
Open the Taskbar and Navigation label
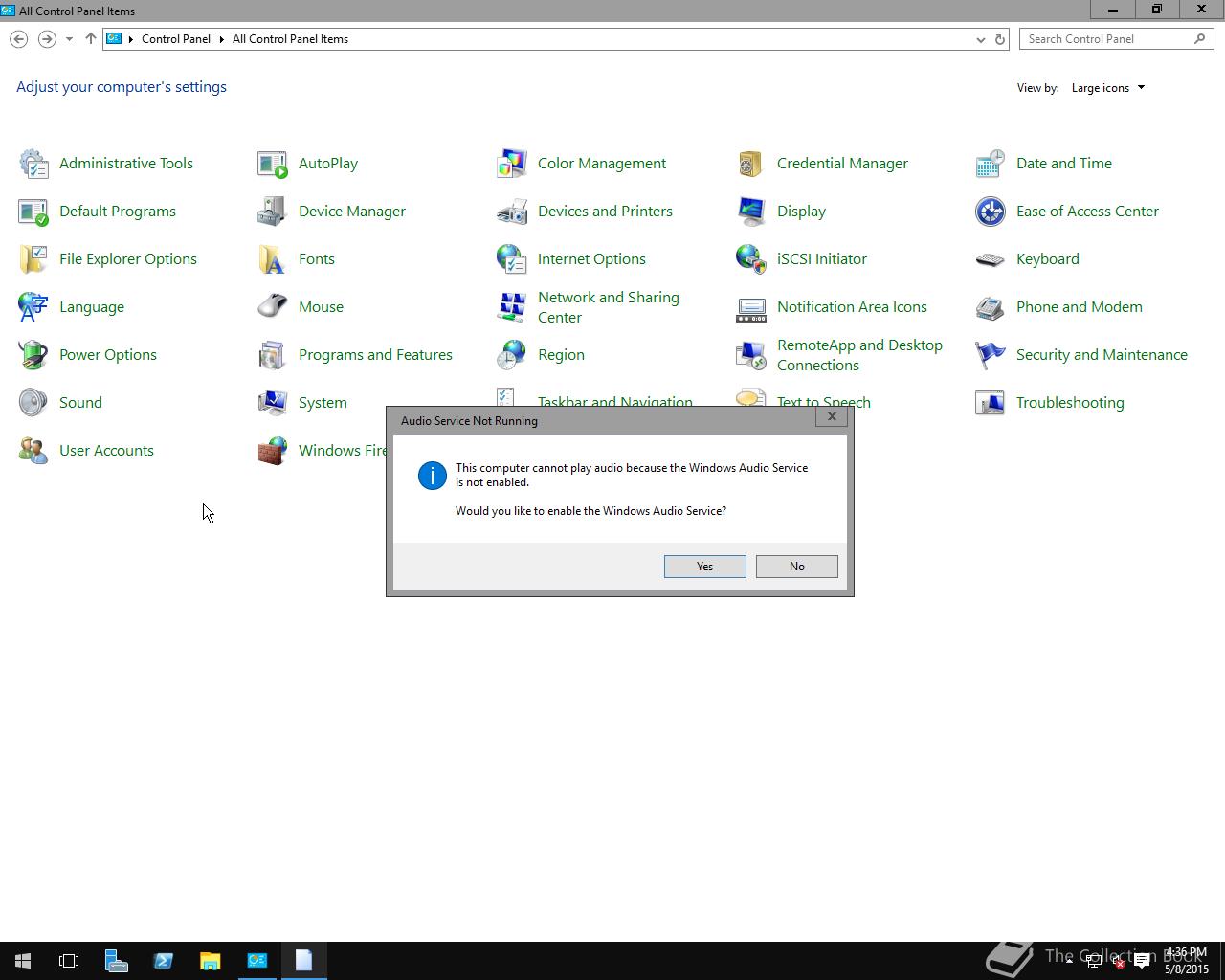[x=614, y=402]
